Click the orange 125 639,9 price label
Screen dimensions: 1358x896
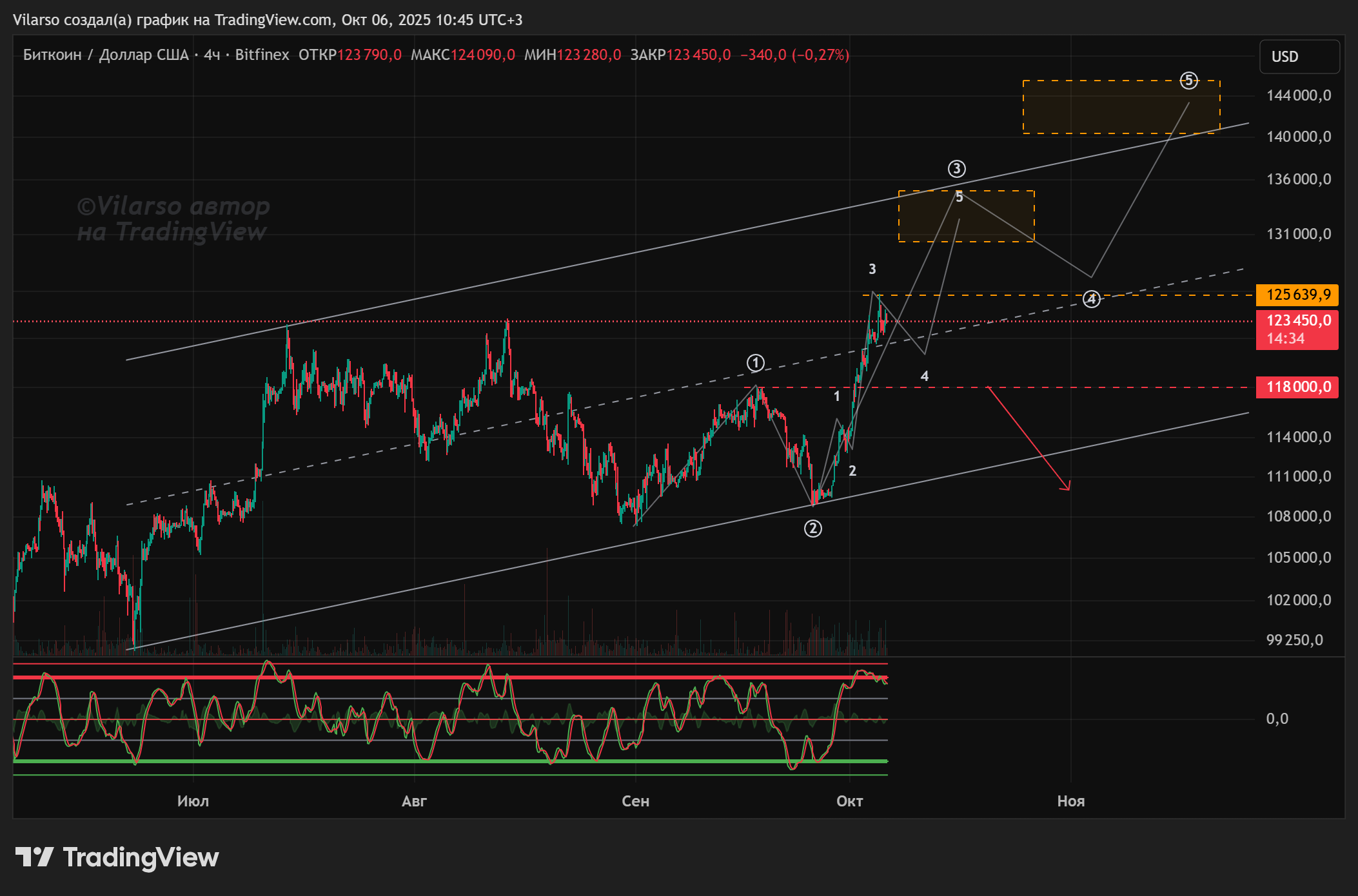(1297, 295)
